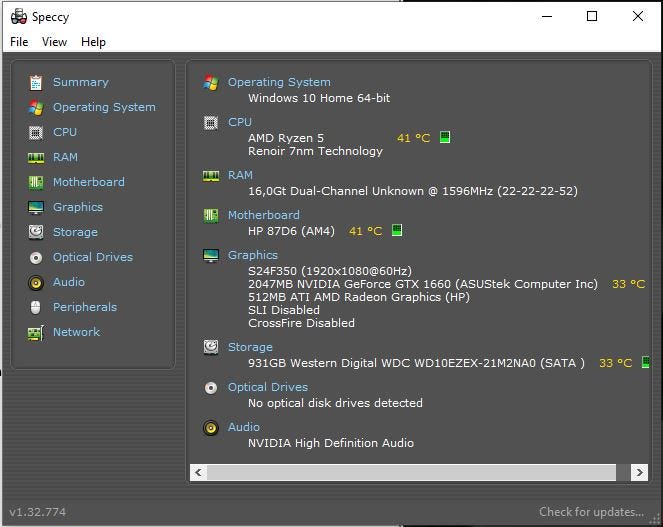Click the HP 87D6 (AM4) motherboard text

[x=291, y=231]
